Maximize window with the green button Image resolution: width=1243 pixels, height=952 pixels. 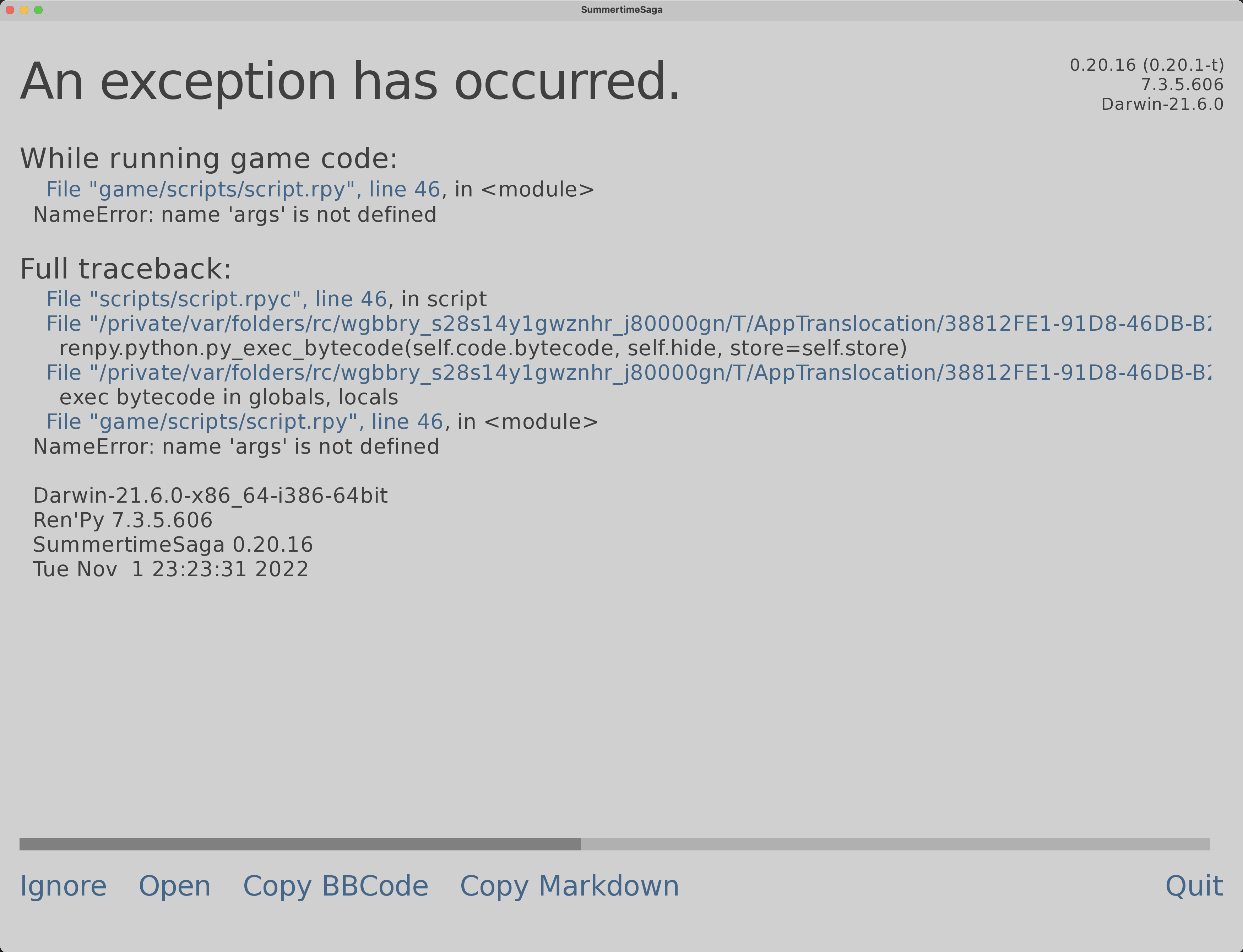[38, 10]
